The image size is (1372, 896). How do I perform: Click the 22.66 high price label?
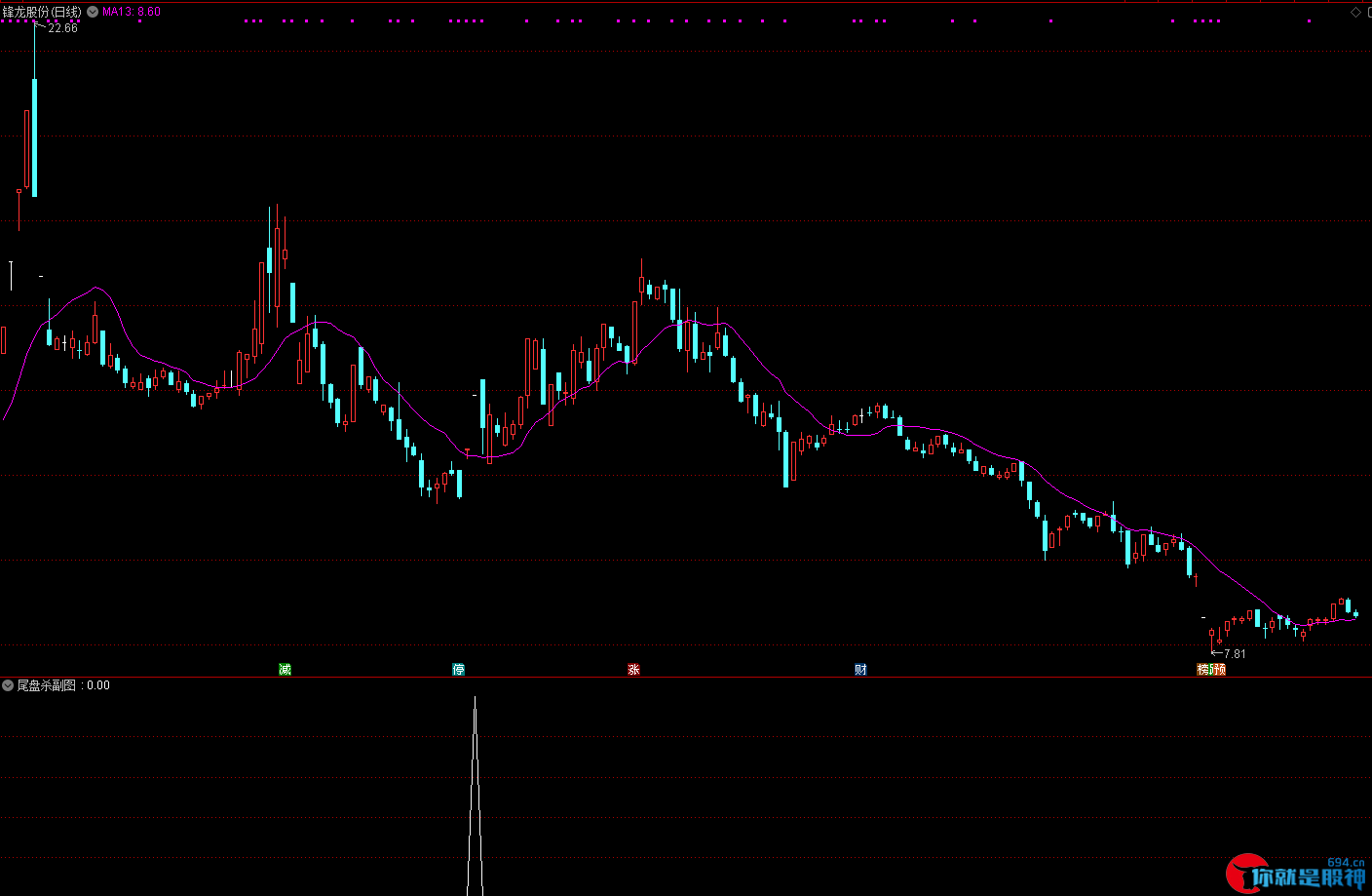click(63, 28)
